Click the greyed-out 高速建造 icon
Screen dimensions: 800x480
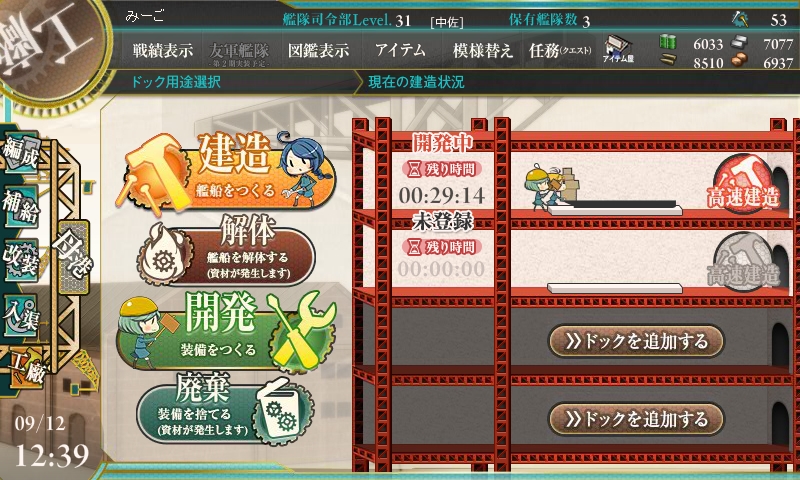pyautogui.click(x=743, y=261)
